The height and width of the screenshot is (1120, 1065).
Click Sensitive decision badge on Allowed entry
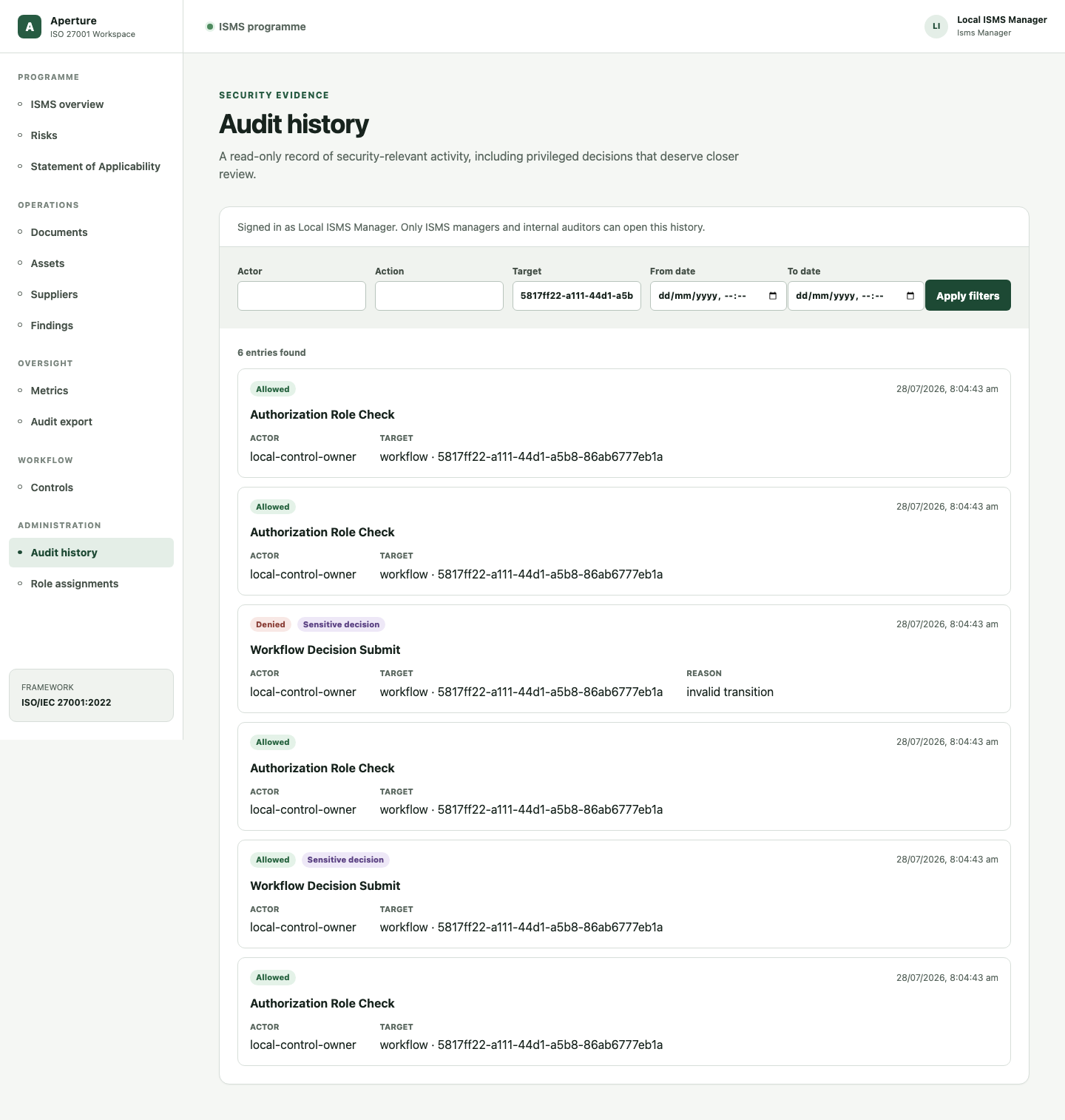click(345, 860)
